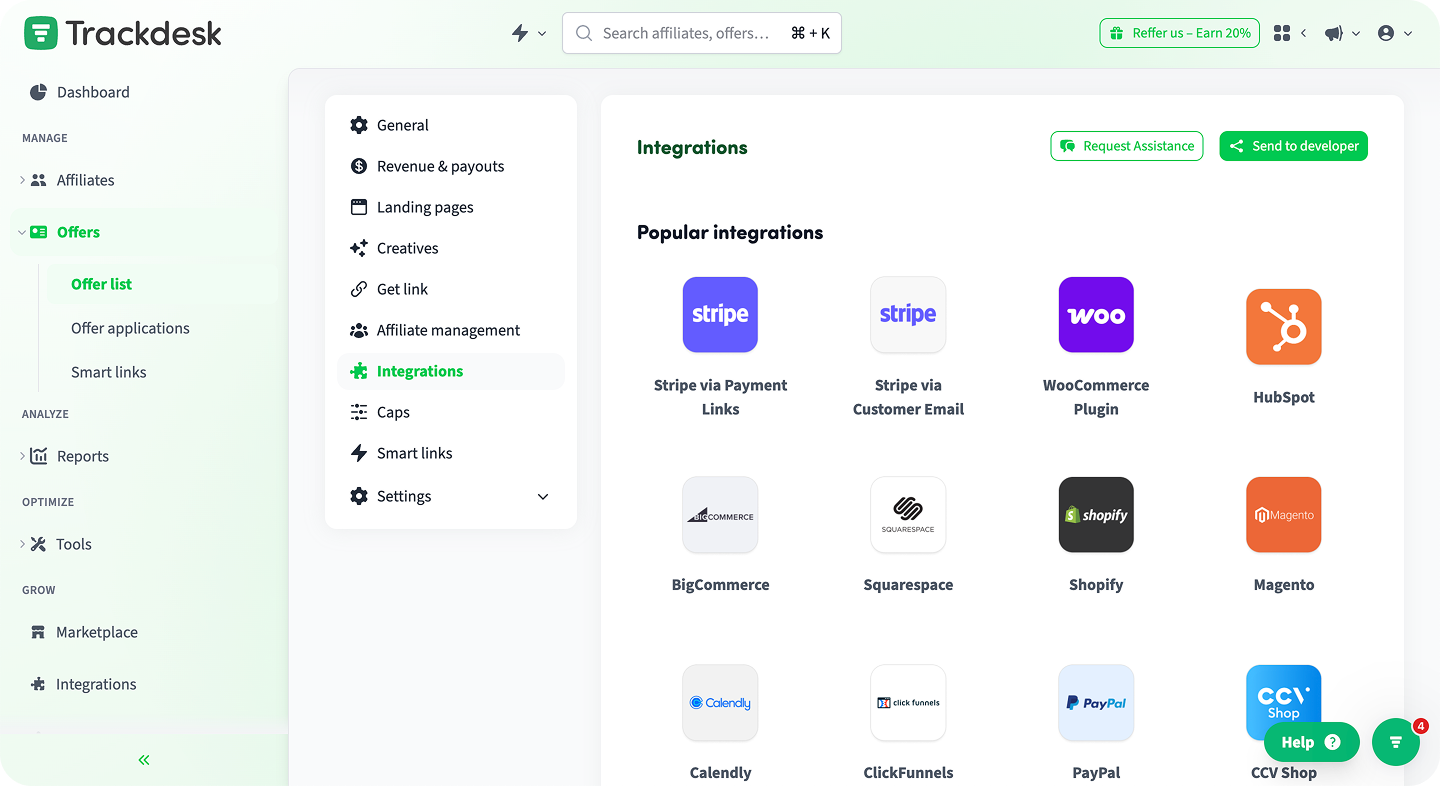Click Refer us – Earn 20% button
The height and width of the screenshot is (786, 1440).
tap(1180, 33)
